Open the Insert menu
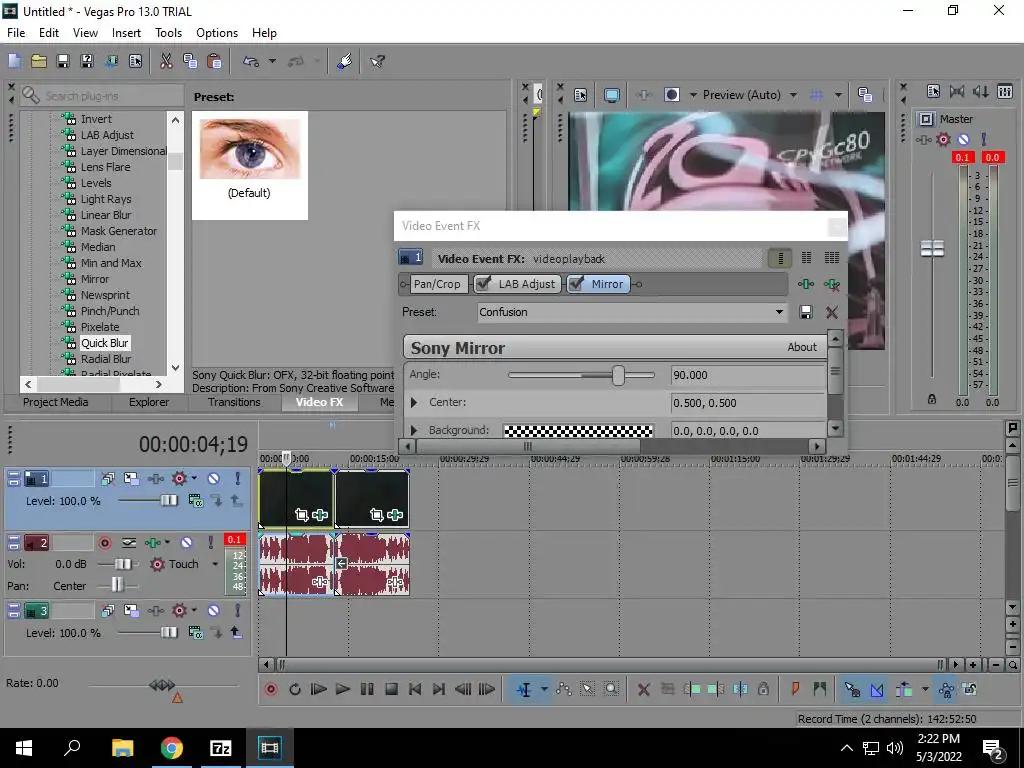The height and width of the screenshot is (768, 1024). coord(126,33)
